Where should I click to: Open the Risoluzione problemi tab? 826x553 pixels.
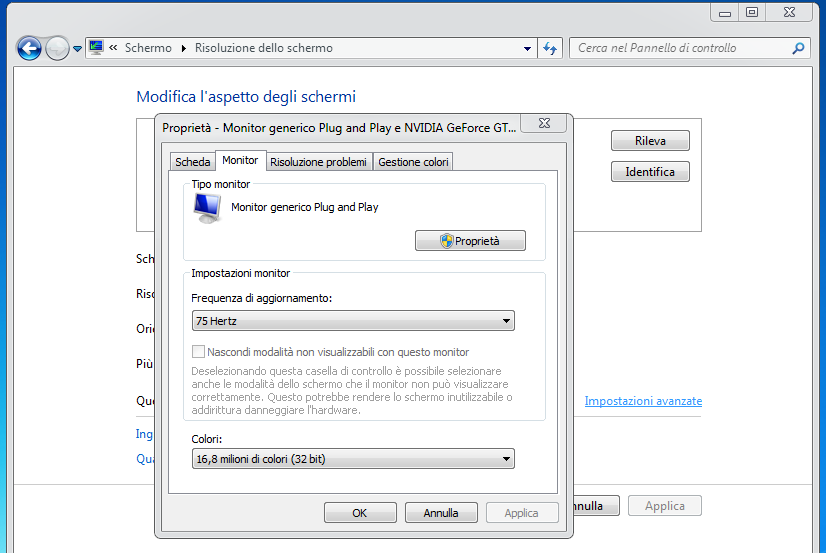point(318,162)
